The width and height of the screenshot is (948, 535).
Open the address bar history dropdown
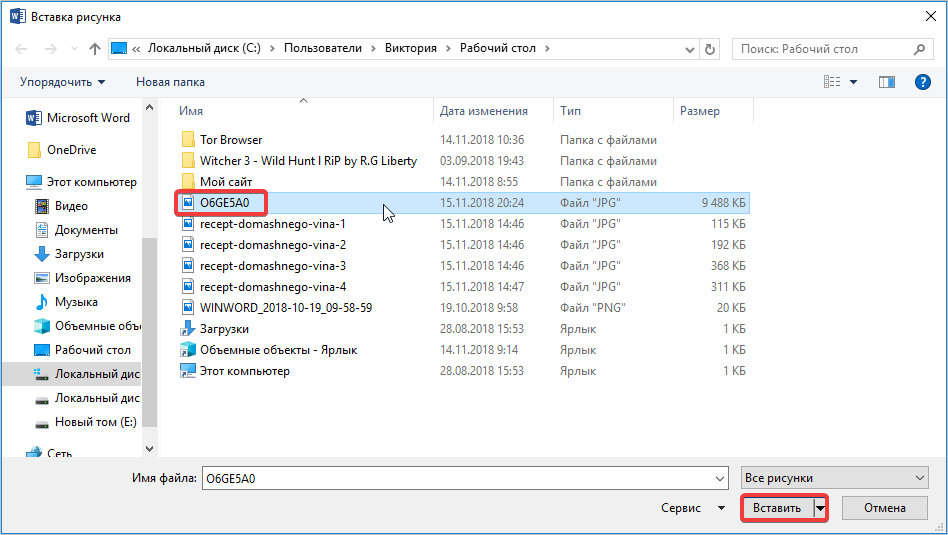click(689, 49)
